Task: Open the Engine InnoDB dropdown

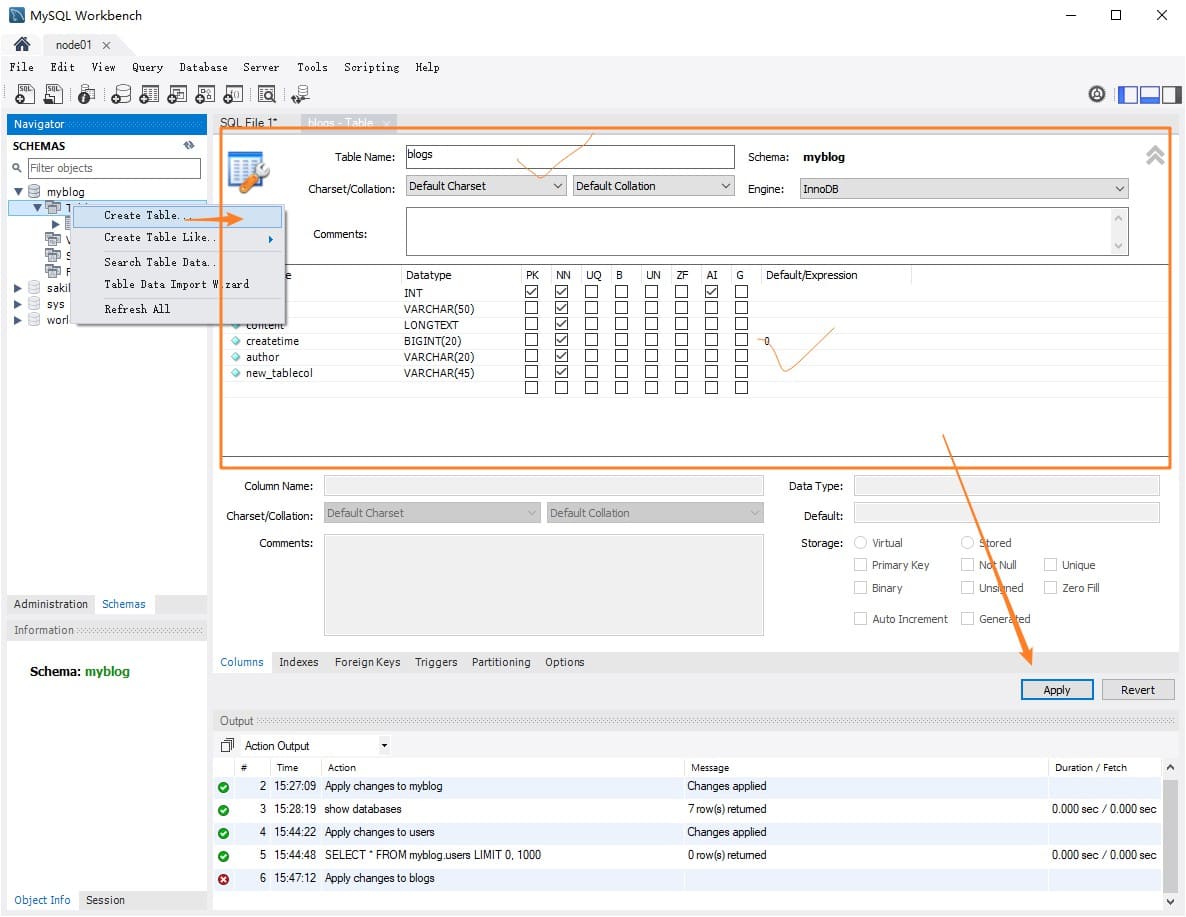Action: (964, 188)
